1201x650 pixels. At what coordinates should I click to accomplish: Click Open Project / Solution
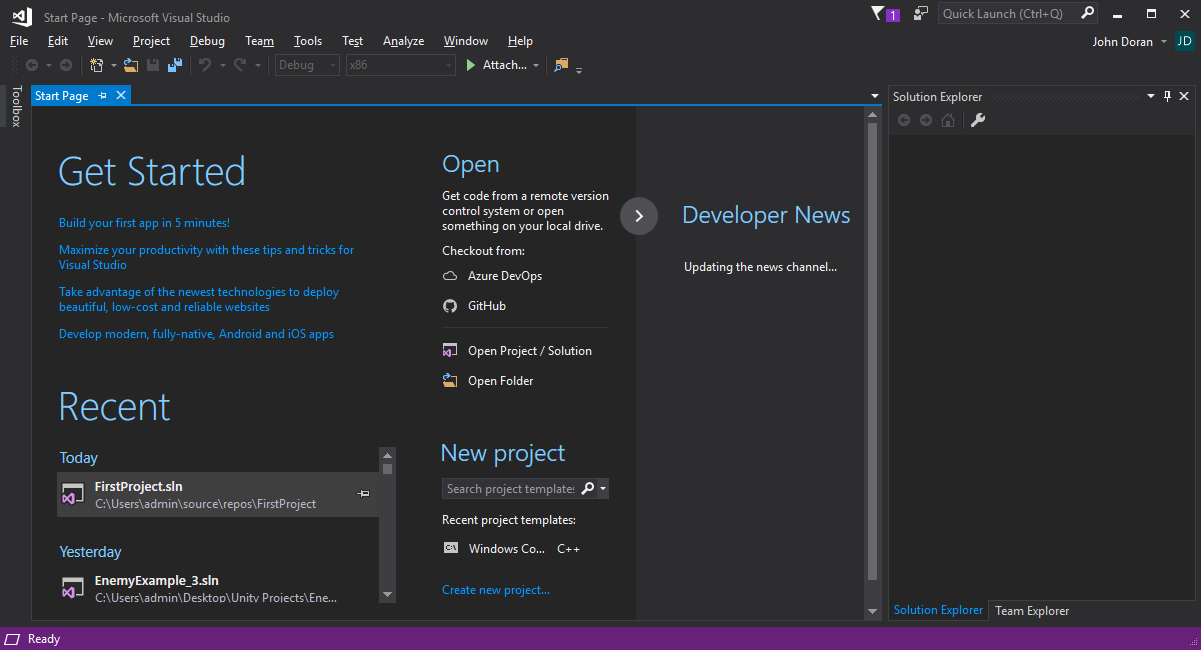tap(518, 351)
